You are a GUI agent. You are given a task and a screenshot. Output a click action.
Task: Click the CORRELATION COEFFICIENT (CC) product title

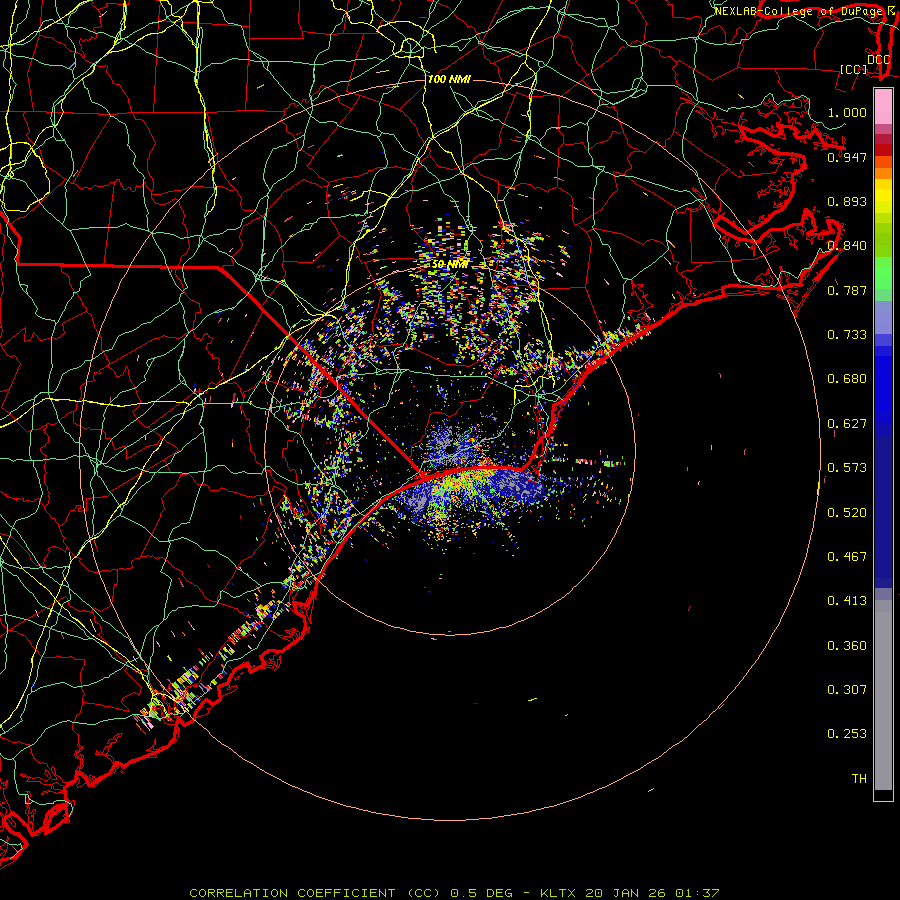[x=316, y=893]
